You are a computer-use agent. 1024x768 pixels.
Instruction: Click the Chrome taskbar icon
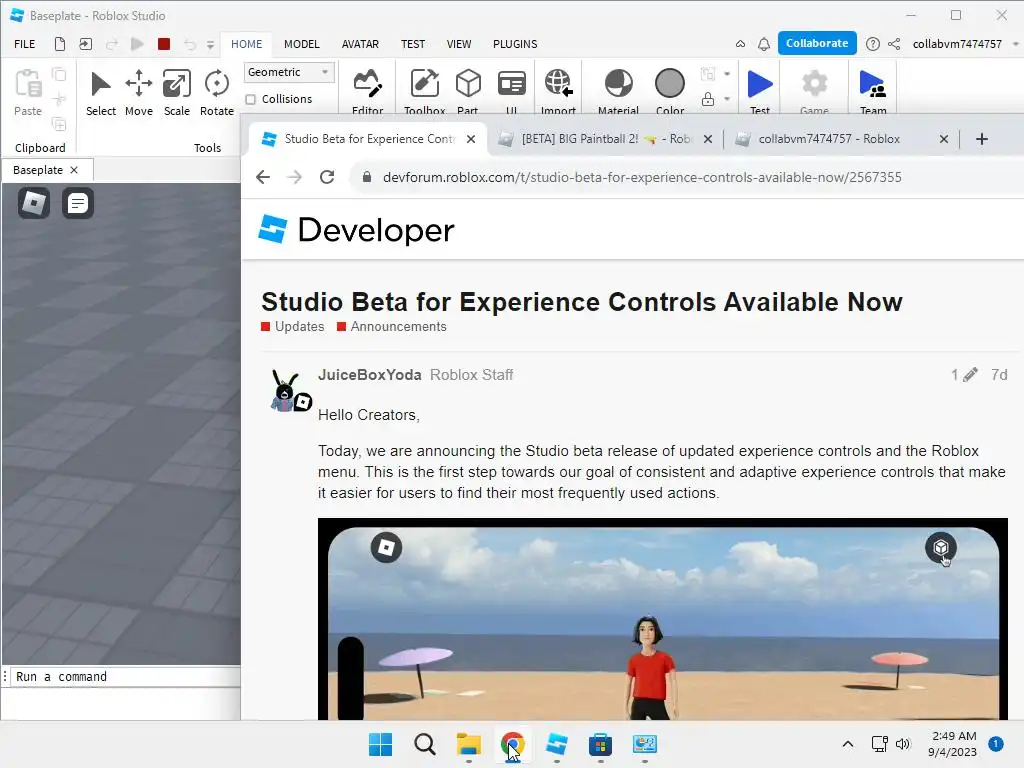coord(513,744)
